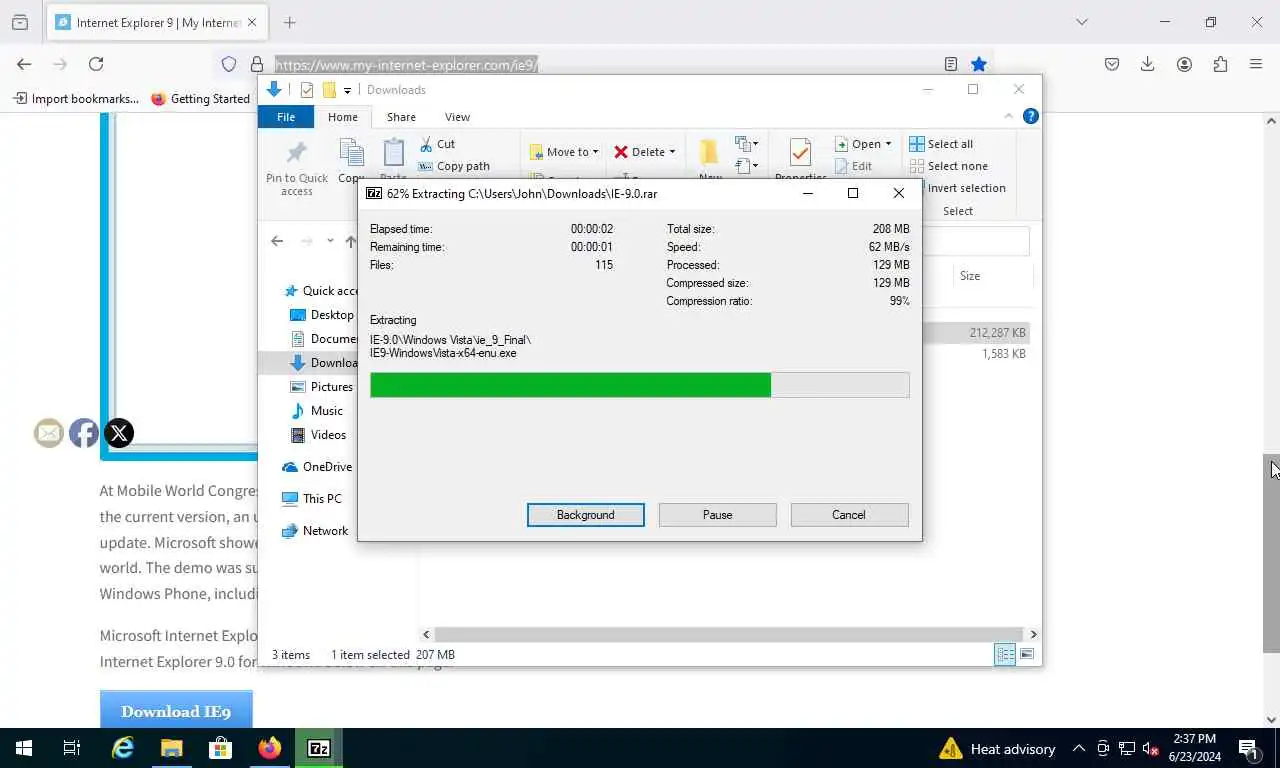
Task: Switch to View tab in Explorer
Action: (457, 117)
